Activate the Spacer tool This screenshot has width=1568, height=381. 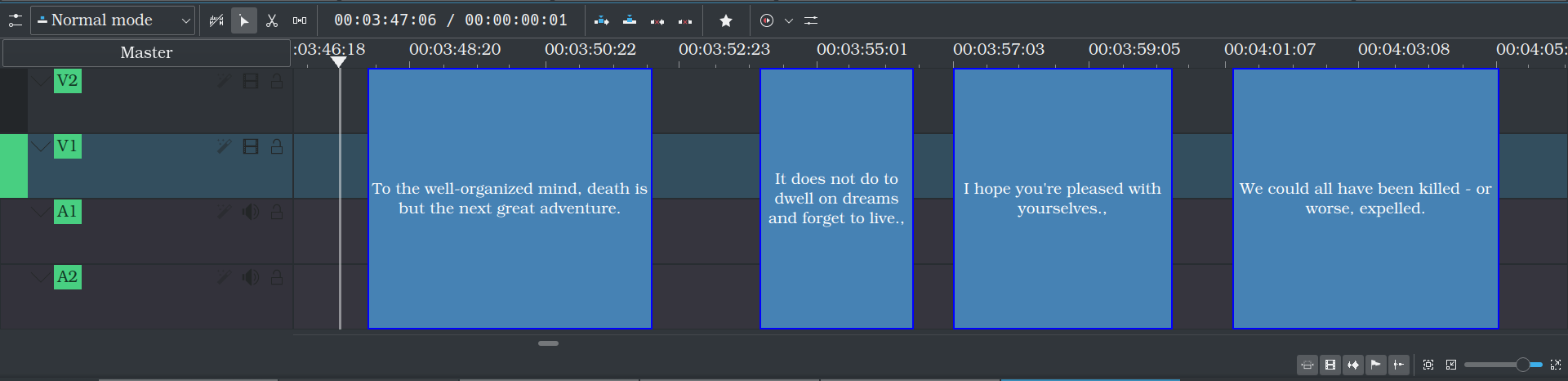(300, 20)
